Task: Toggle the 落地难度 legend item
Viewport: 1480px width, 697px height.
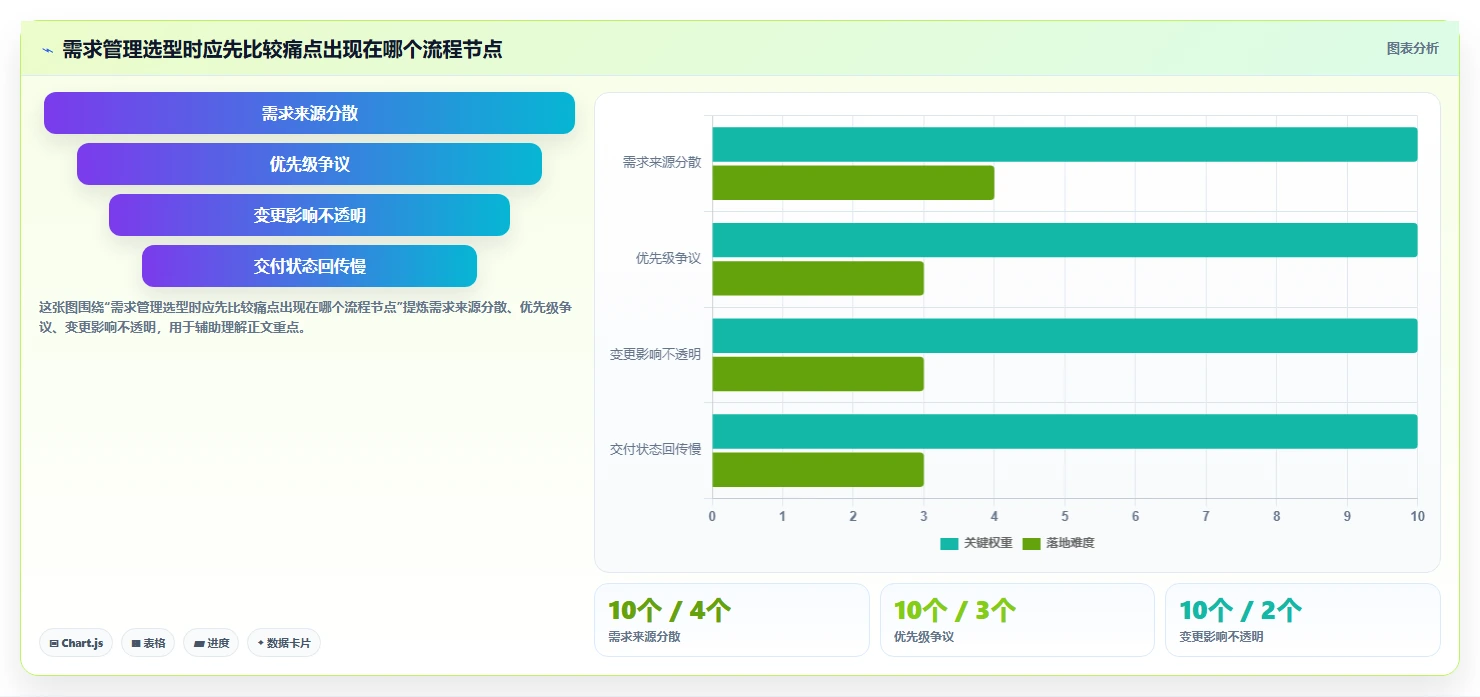Action: [x=1058, y=543]
